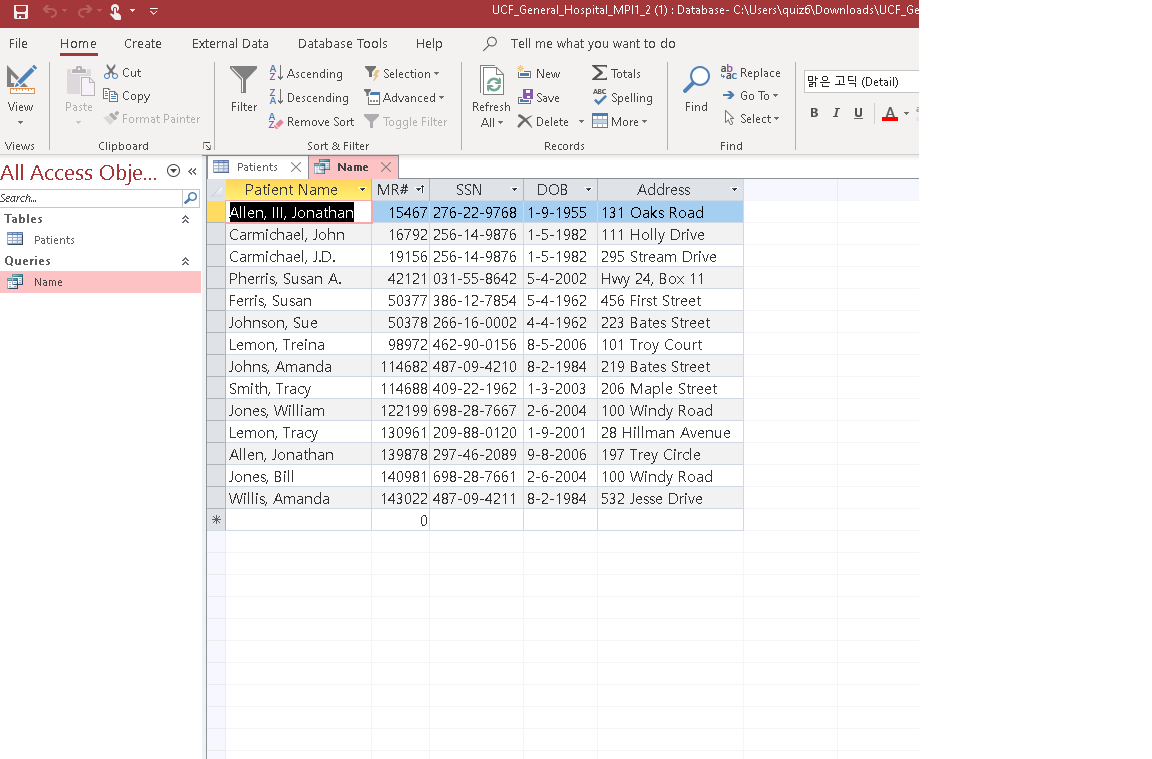Image resolution: width=1152 pixels, height=759 pixels.
Task: Click the navigation pane search field
Action: 90,198
